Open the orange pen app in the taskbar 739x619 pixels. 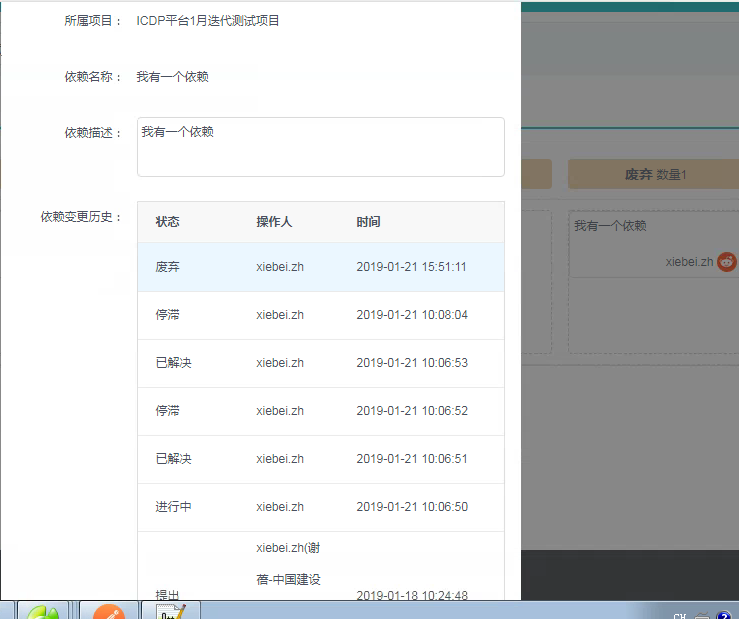click(x=109, y=611)
